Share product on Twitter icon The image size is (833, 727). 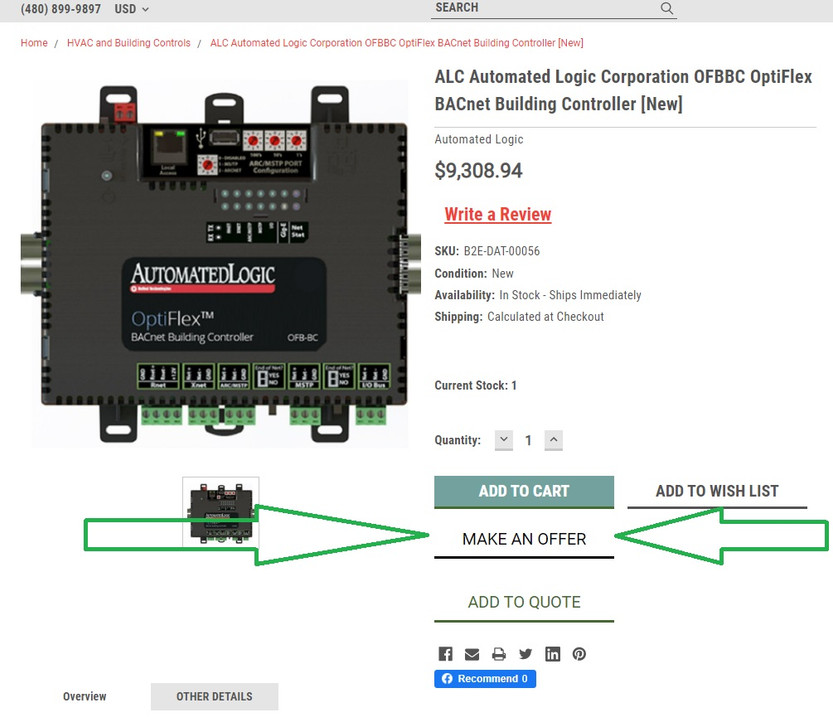point(526,654)
